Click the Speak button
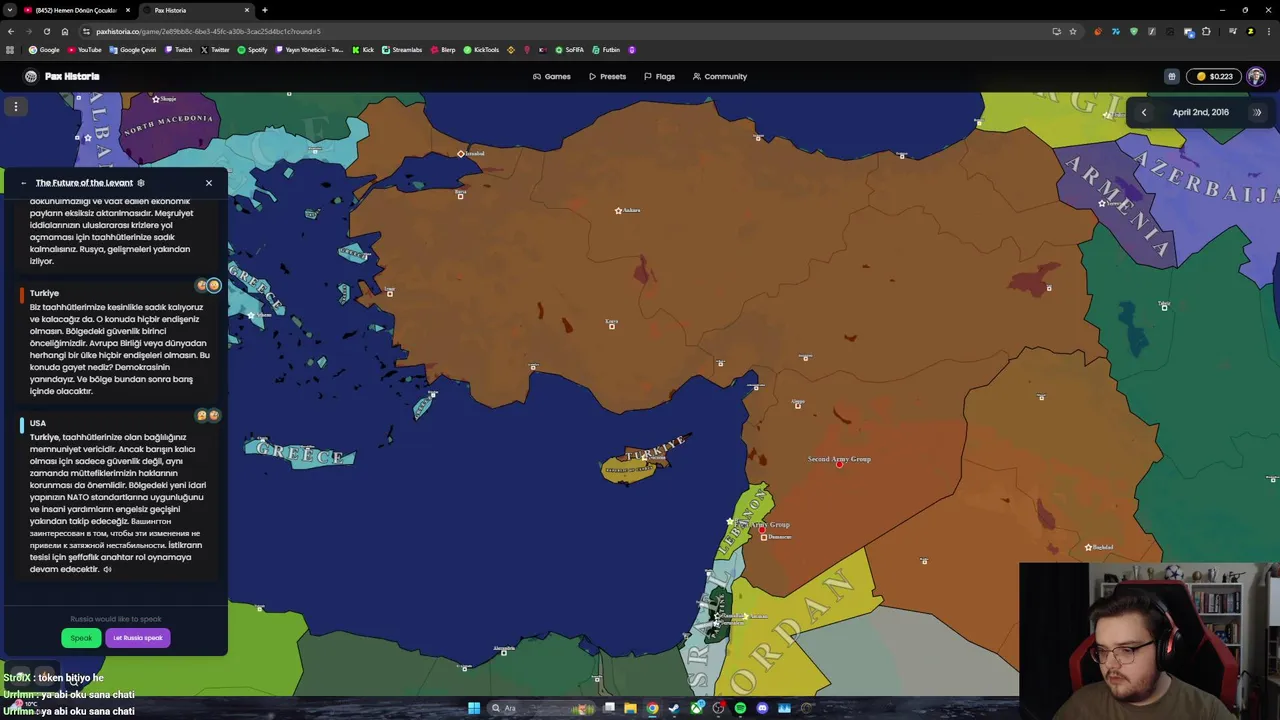 click(81, 638)
